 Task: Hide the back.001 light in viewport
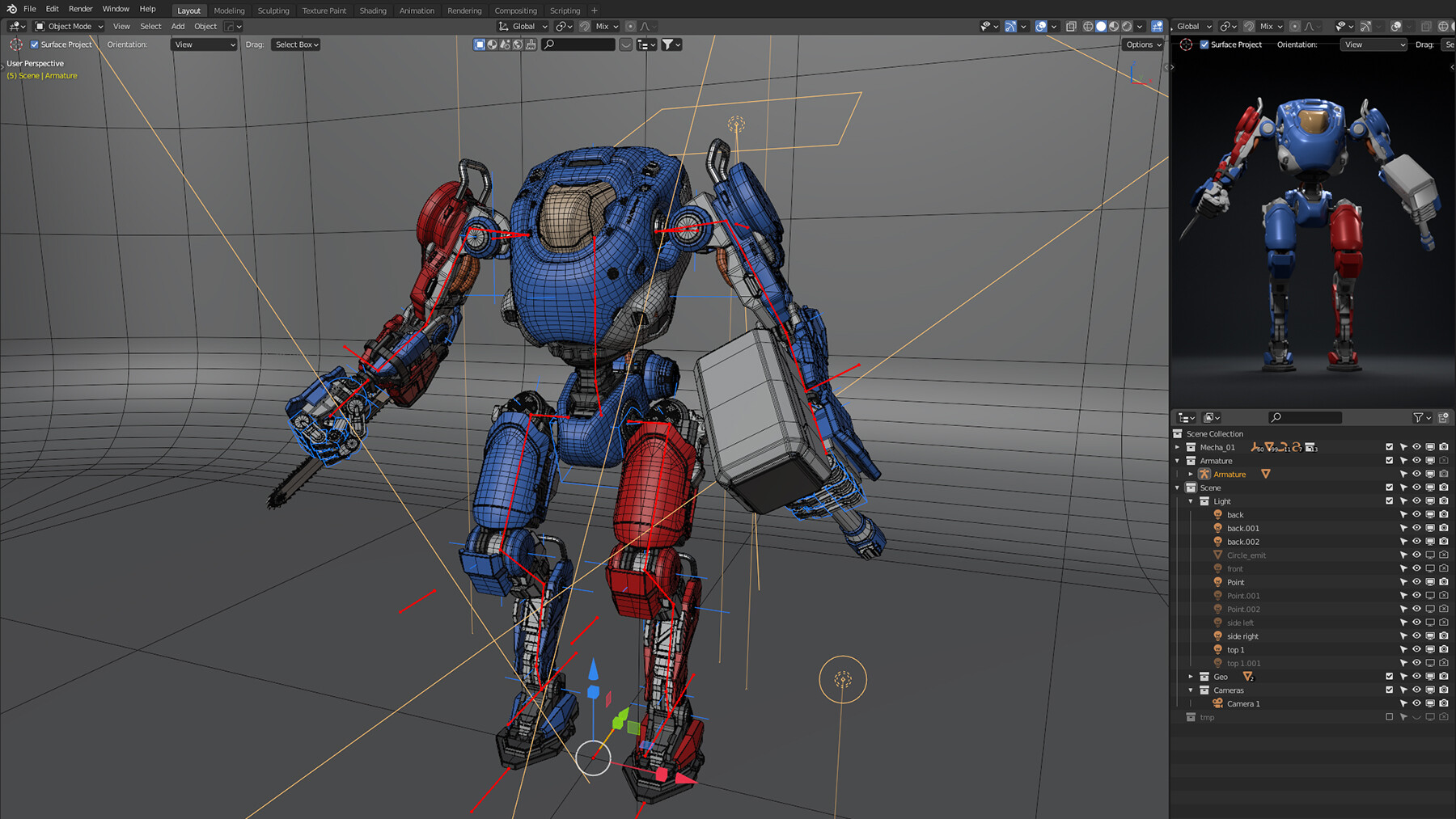[1416, 528]
